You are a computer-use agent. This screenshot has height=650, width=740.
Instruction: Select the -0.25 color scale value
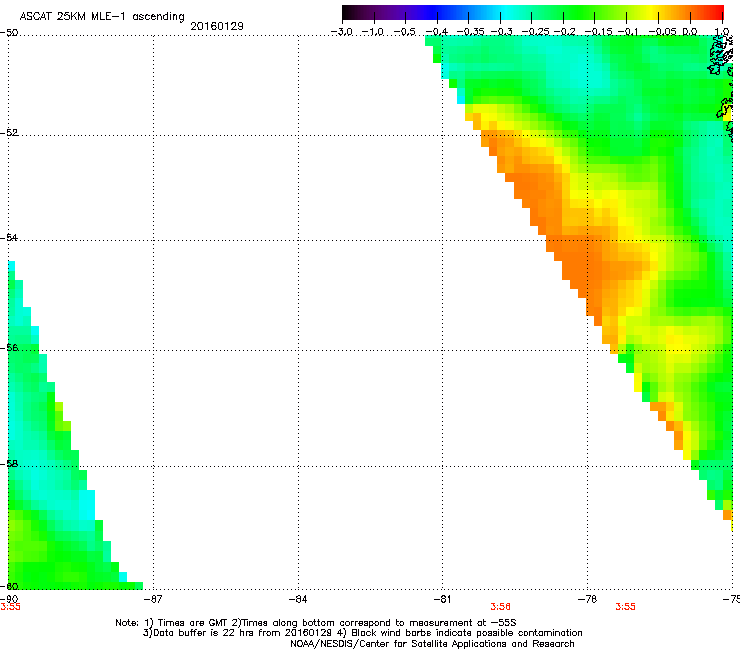535,32
